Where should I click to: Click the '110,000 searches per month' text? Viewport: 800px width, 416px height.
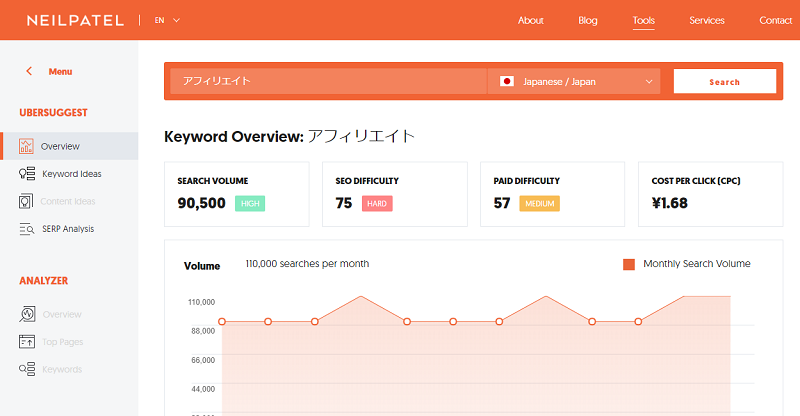[x=307, y=264]
